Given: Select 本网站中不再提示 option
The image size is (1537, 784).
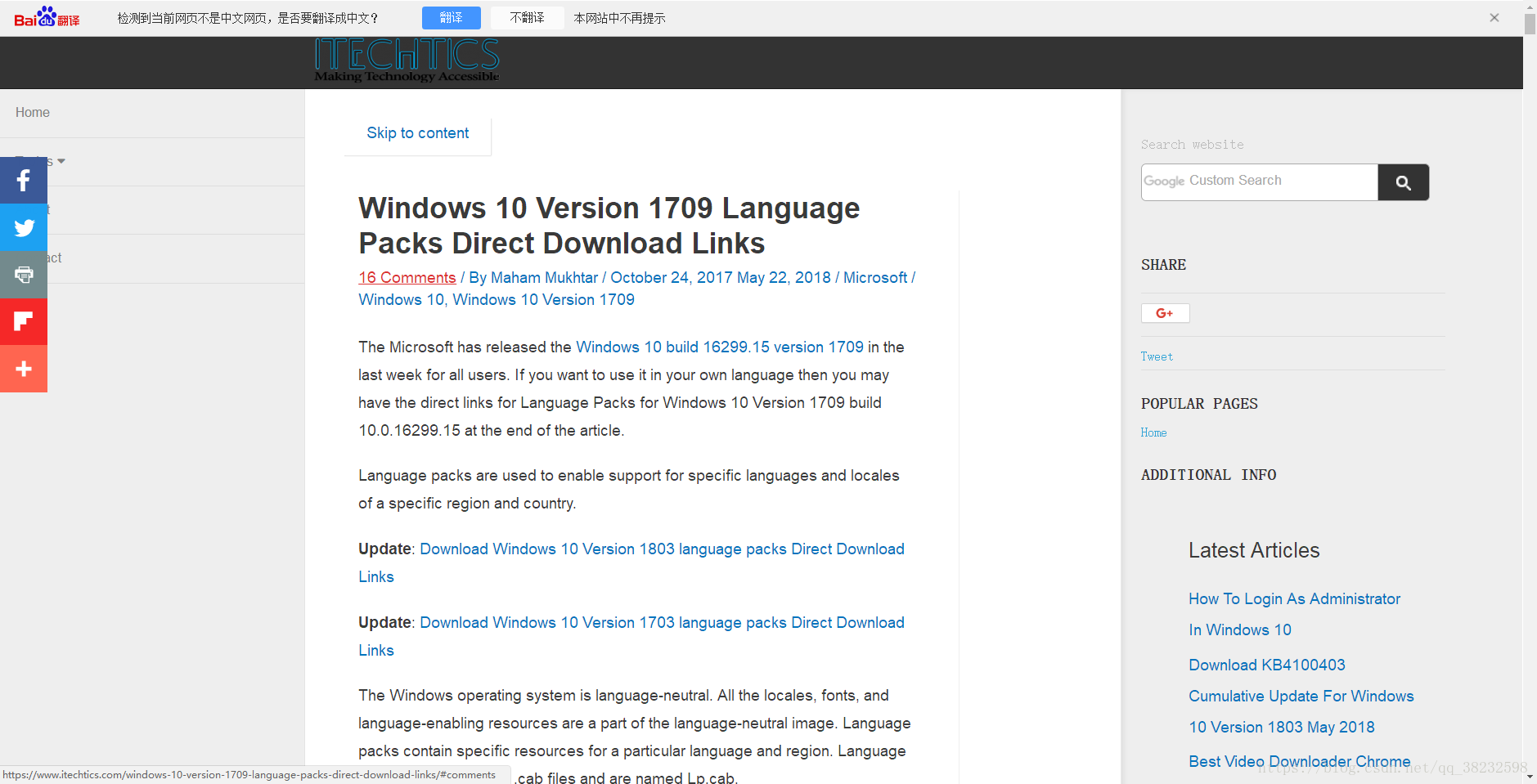Looking at the screenshot, I should 619,18.
